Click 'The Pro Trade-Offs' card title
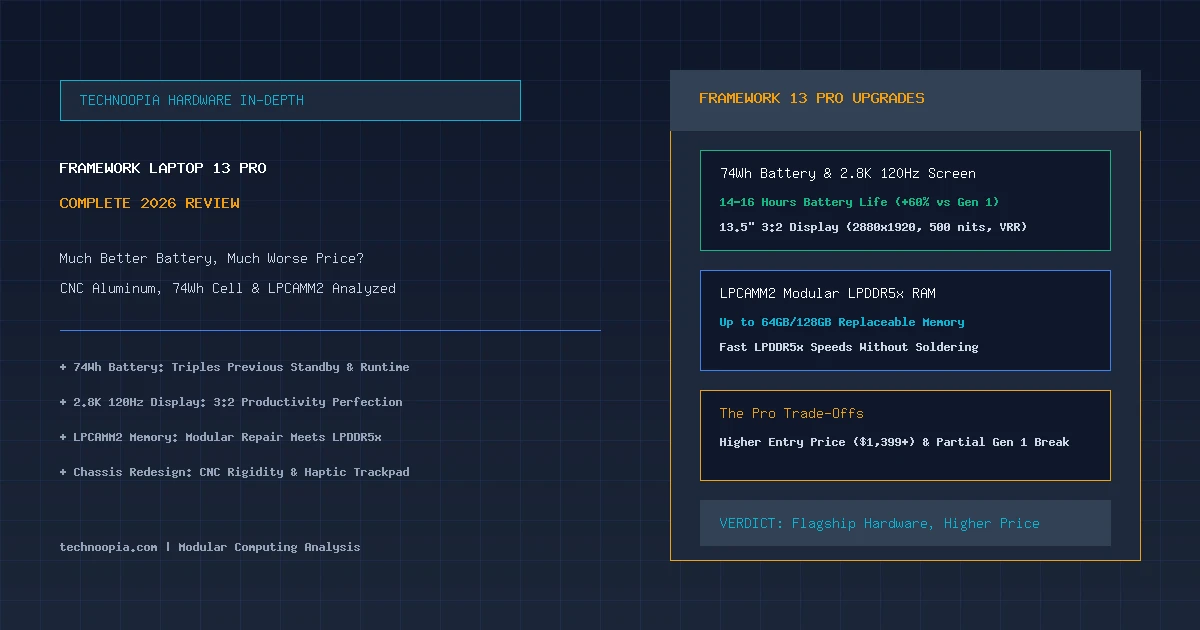This screenshot has width=1200, height=630. (x=792, y=413)
